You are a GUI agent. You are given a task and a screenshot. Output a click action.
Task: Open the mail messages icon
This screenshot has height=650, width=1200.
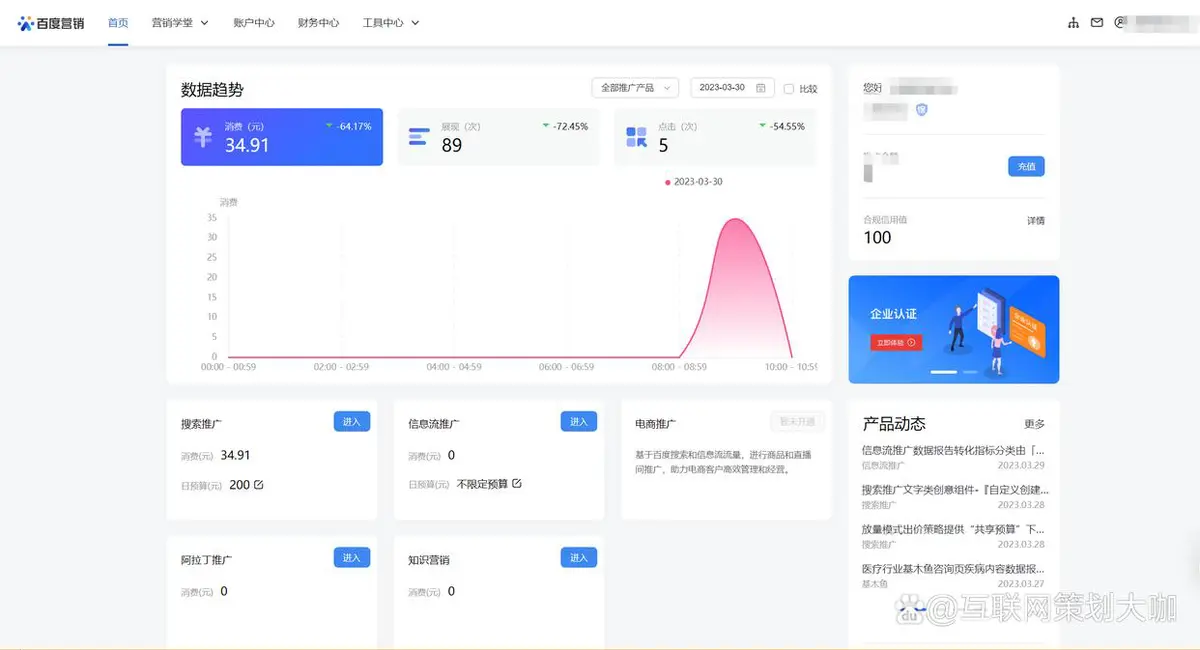1097,22
